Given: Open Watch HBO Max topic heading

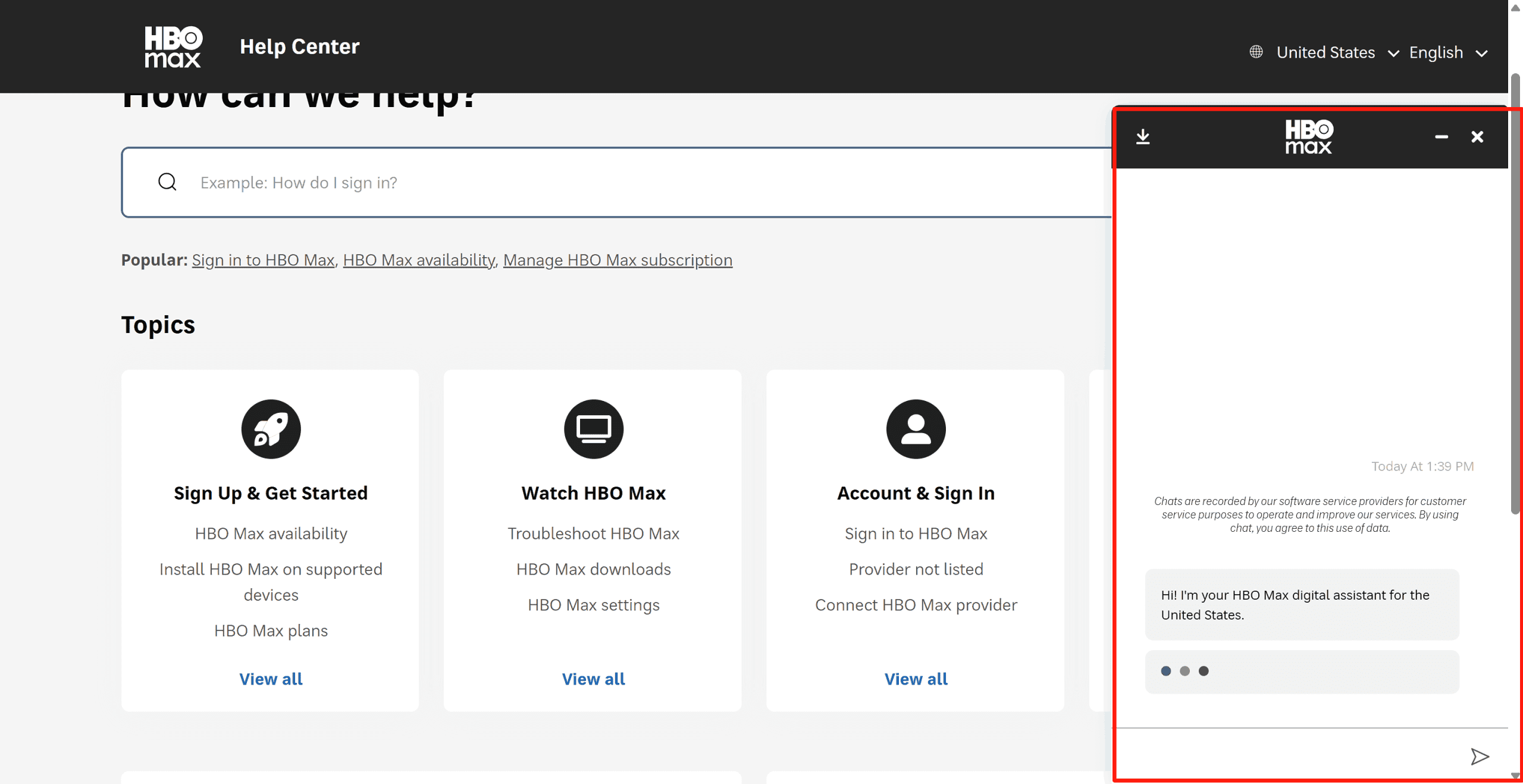Looking at the screenshot, I should 593,493.
